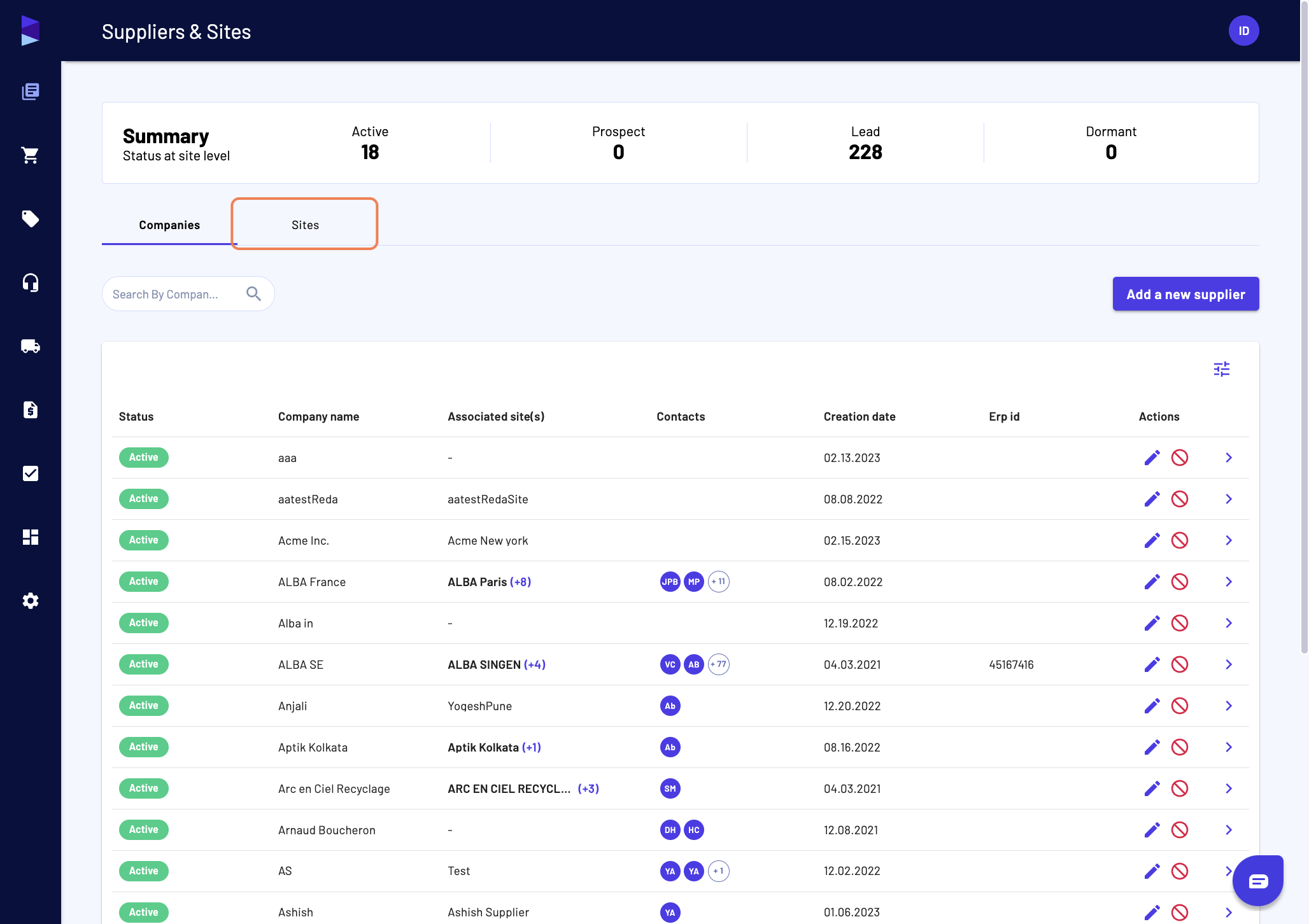This screenshot has height=924, width=1309.
Task: Open the delivery truck sidebar icon
Action: (x=31, y=346)
